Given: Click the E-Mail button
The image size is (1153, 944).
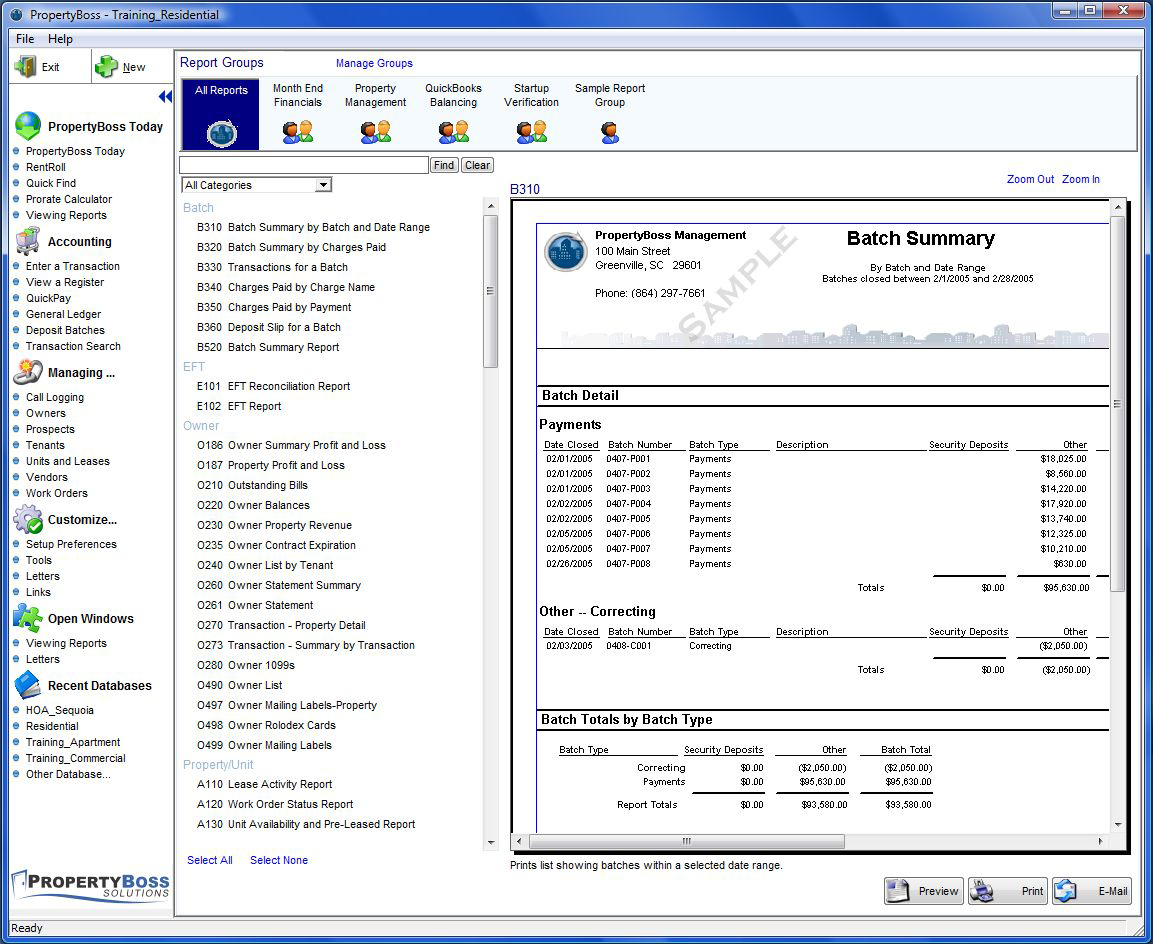Looking at the screenshot, I should click(x=1092, y=891).
